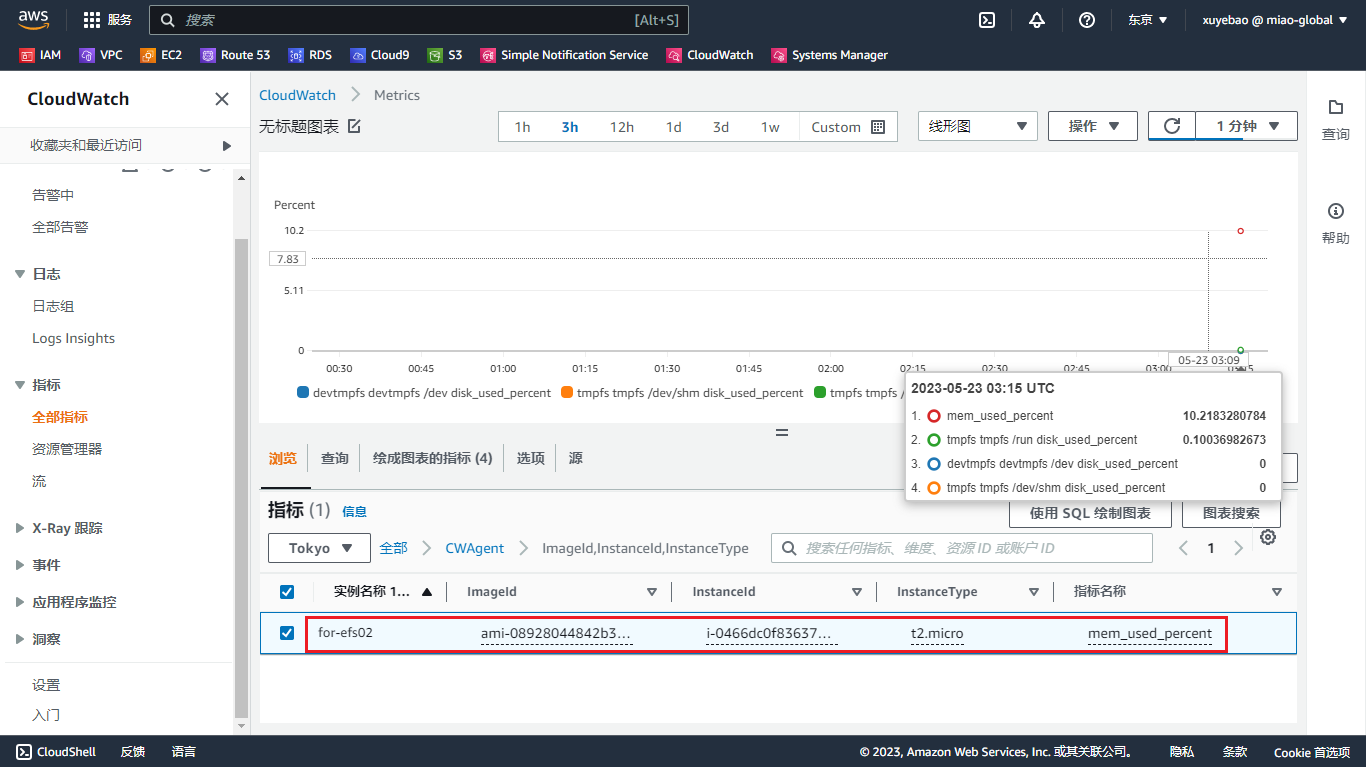Go to next metrics page arrow
The image size is (1366, 767).
[x=1238, y=548]
